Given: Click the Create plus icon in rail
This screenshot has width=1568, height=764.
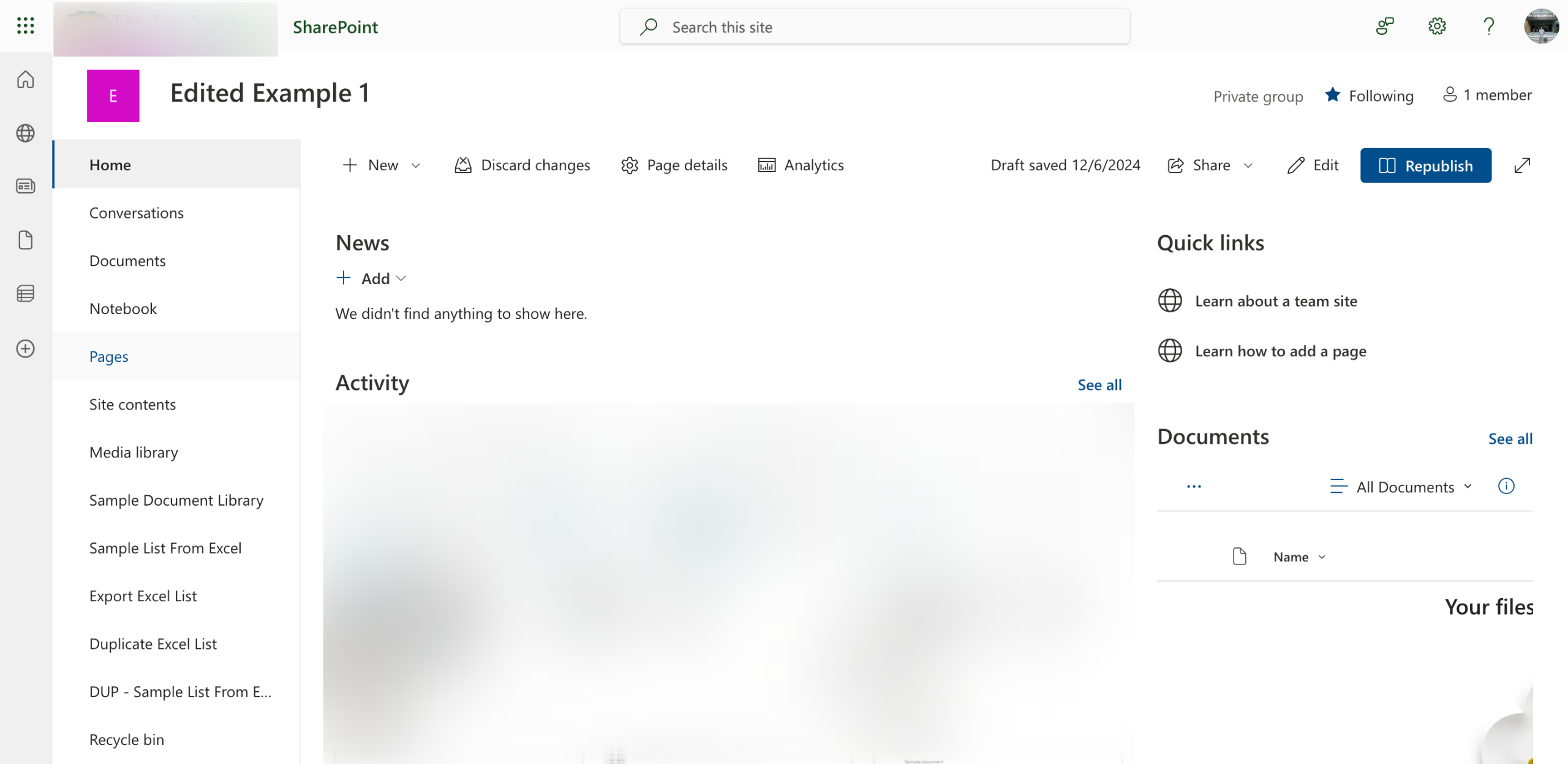Looking at the screenshot, I should coord(25,349).
